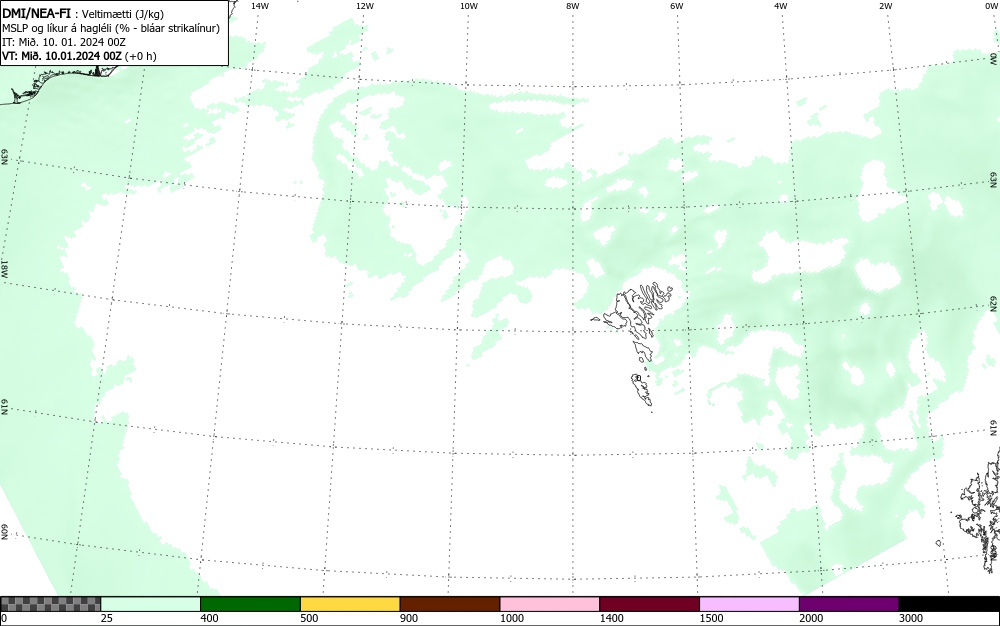Click the '18W' label on left edge
Viewport: 1000px width, 626px height.
pyautogui.click(x=5, y=268)
